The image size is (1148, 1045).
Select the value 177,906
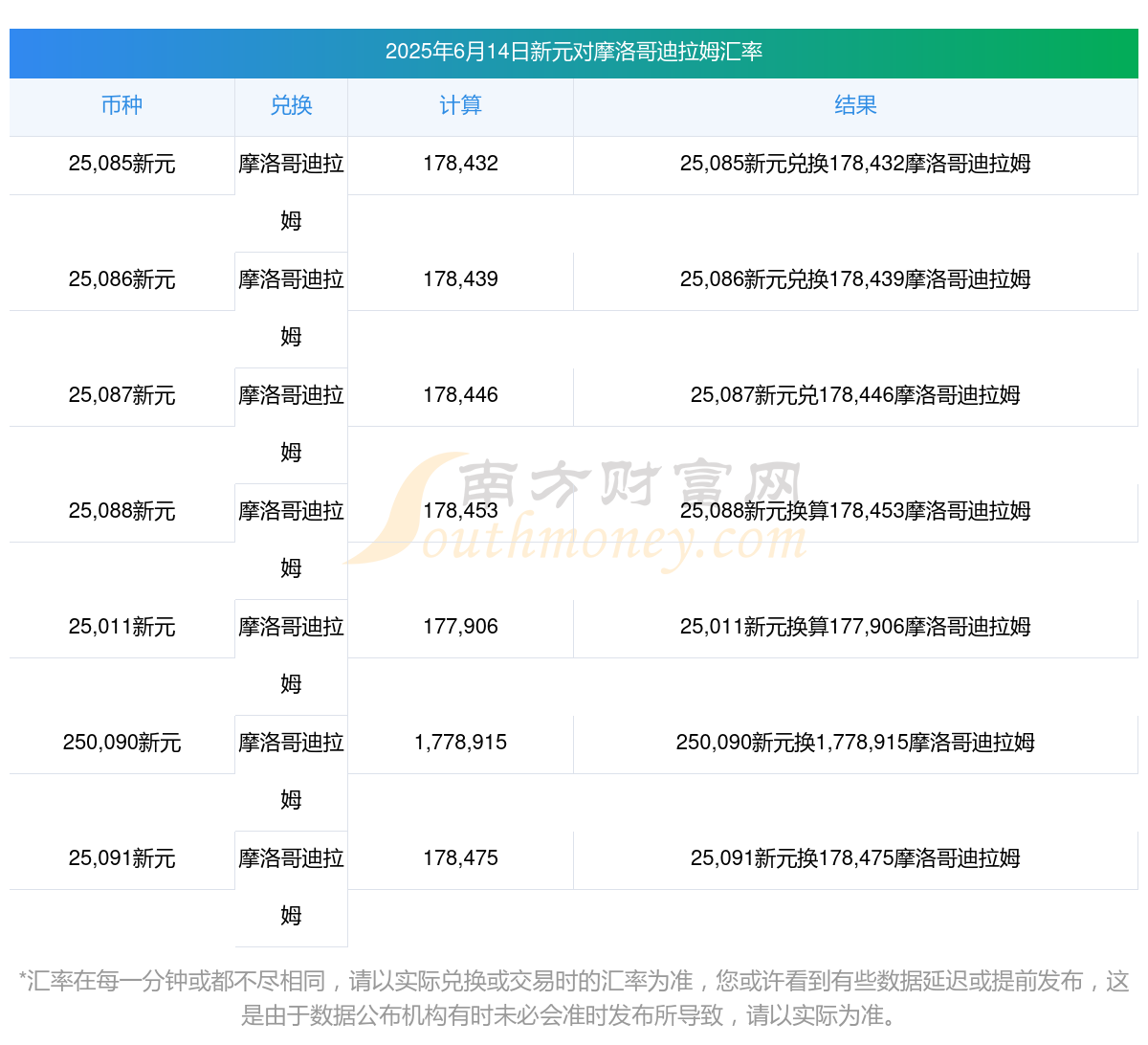tap(460, 627)
